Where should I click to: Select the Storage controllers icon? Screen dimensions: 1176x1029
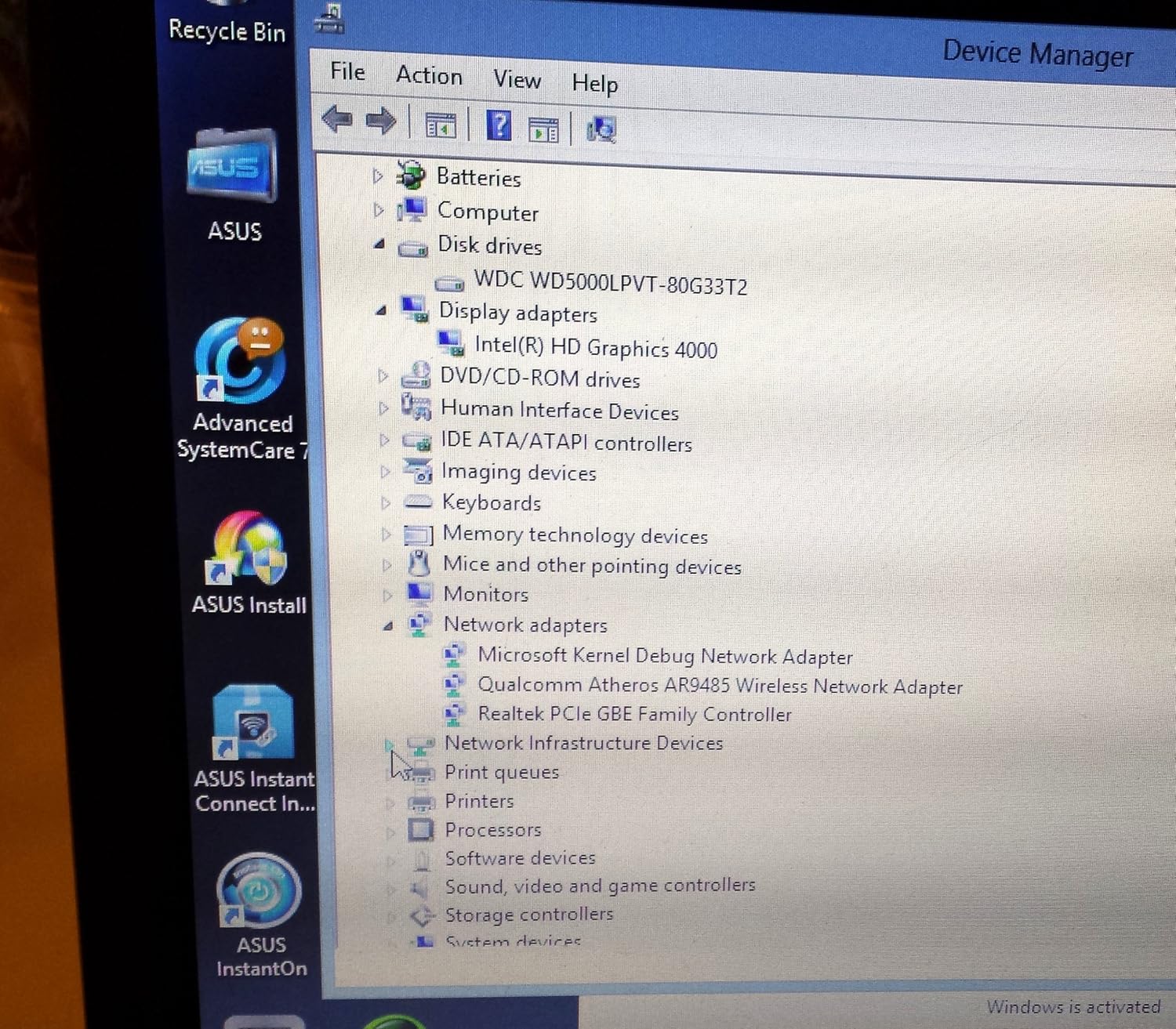(x=423, y=915)
